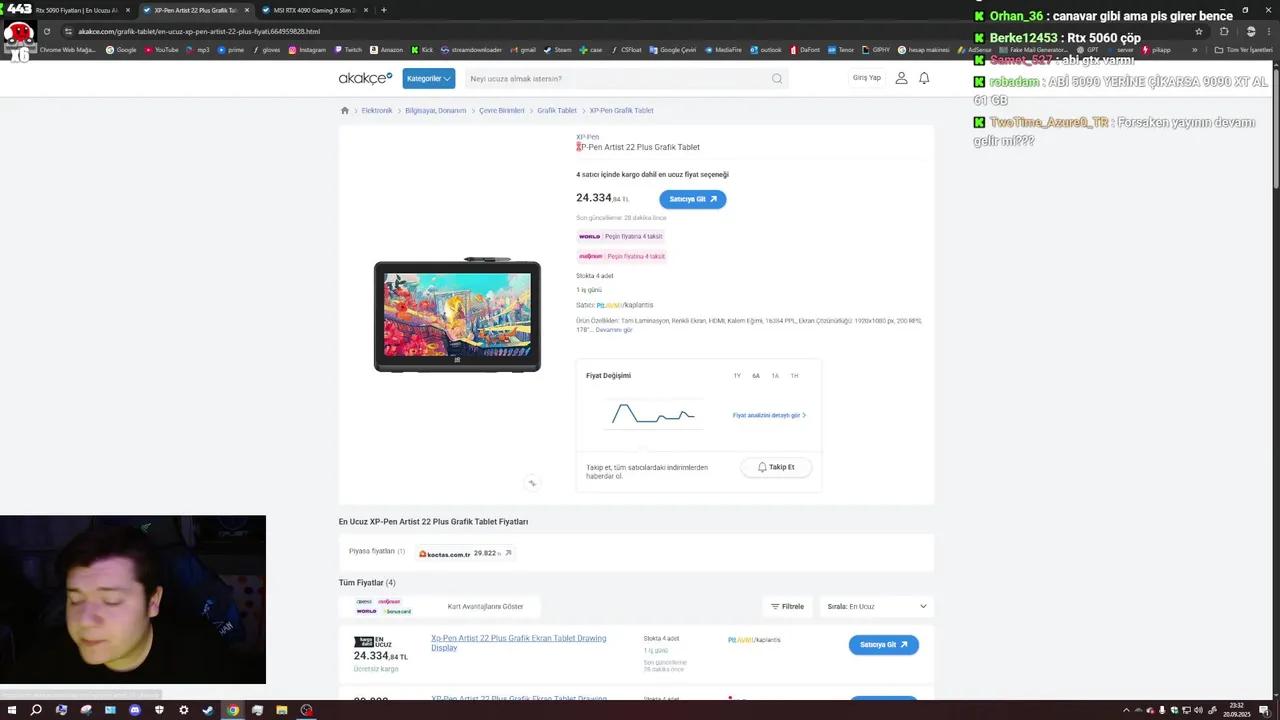This screenshot has width=1280, height=720.
Task: Open the Tüm Yer İşaretleri bookmarks folder
Action: [1244, 49]
